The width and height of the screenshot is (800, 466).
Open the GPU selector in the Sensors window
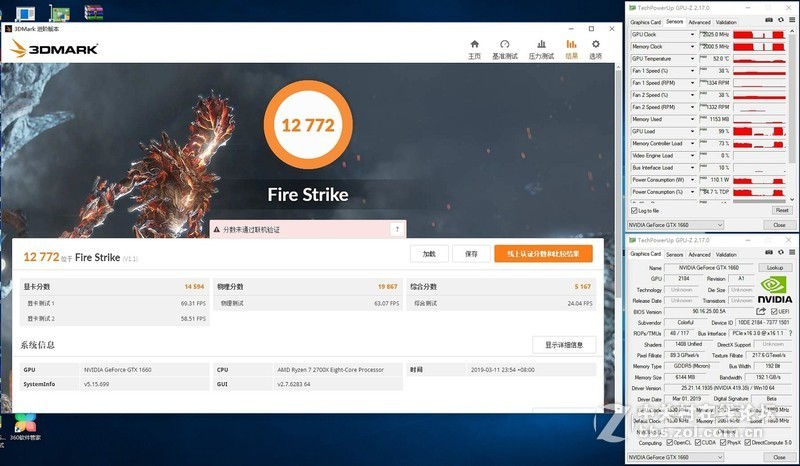676,225
